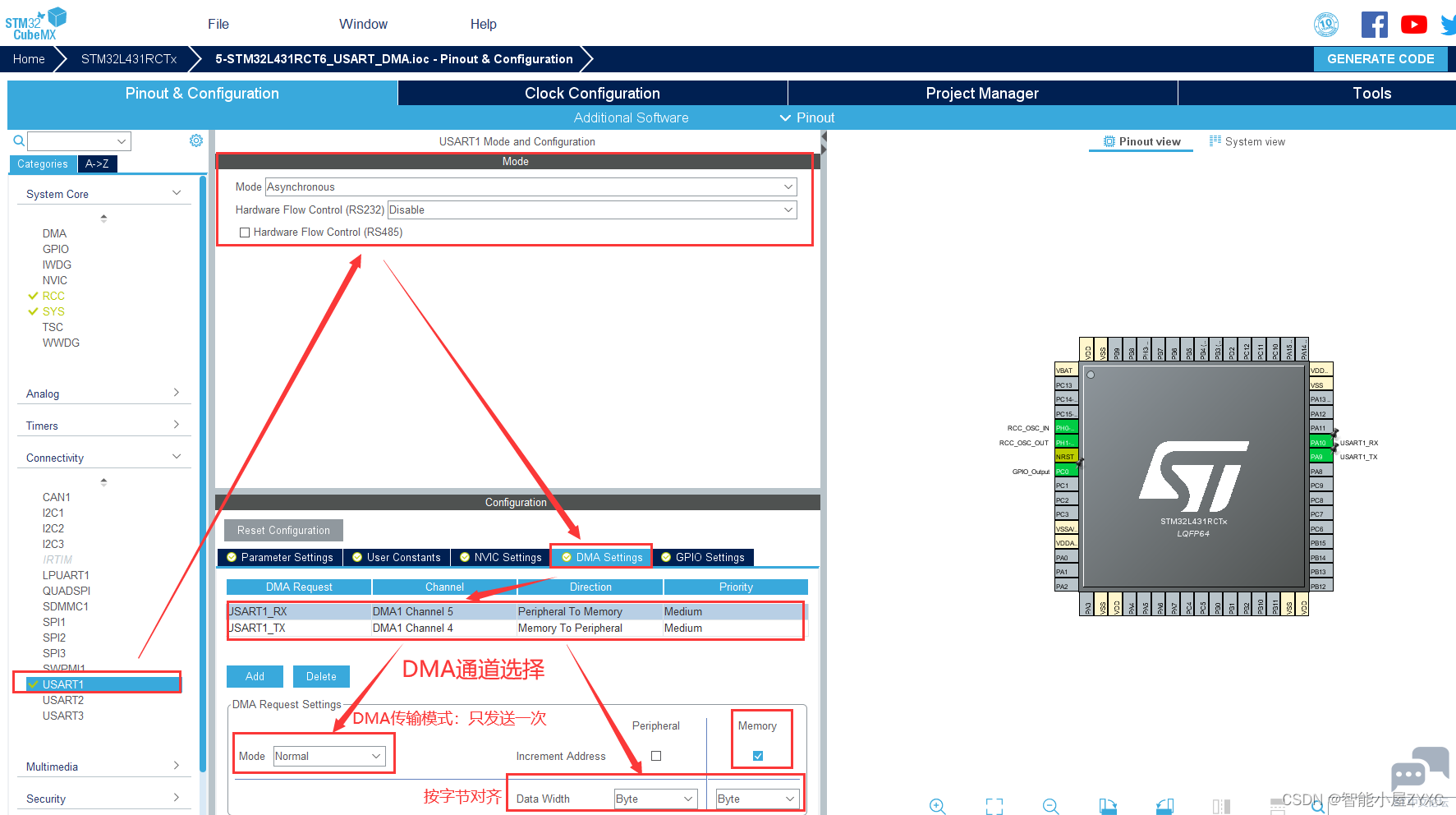Fit the chip pinout to the view
Screen dimensions: 1456x815
(x=994, y=806)
